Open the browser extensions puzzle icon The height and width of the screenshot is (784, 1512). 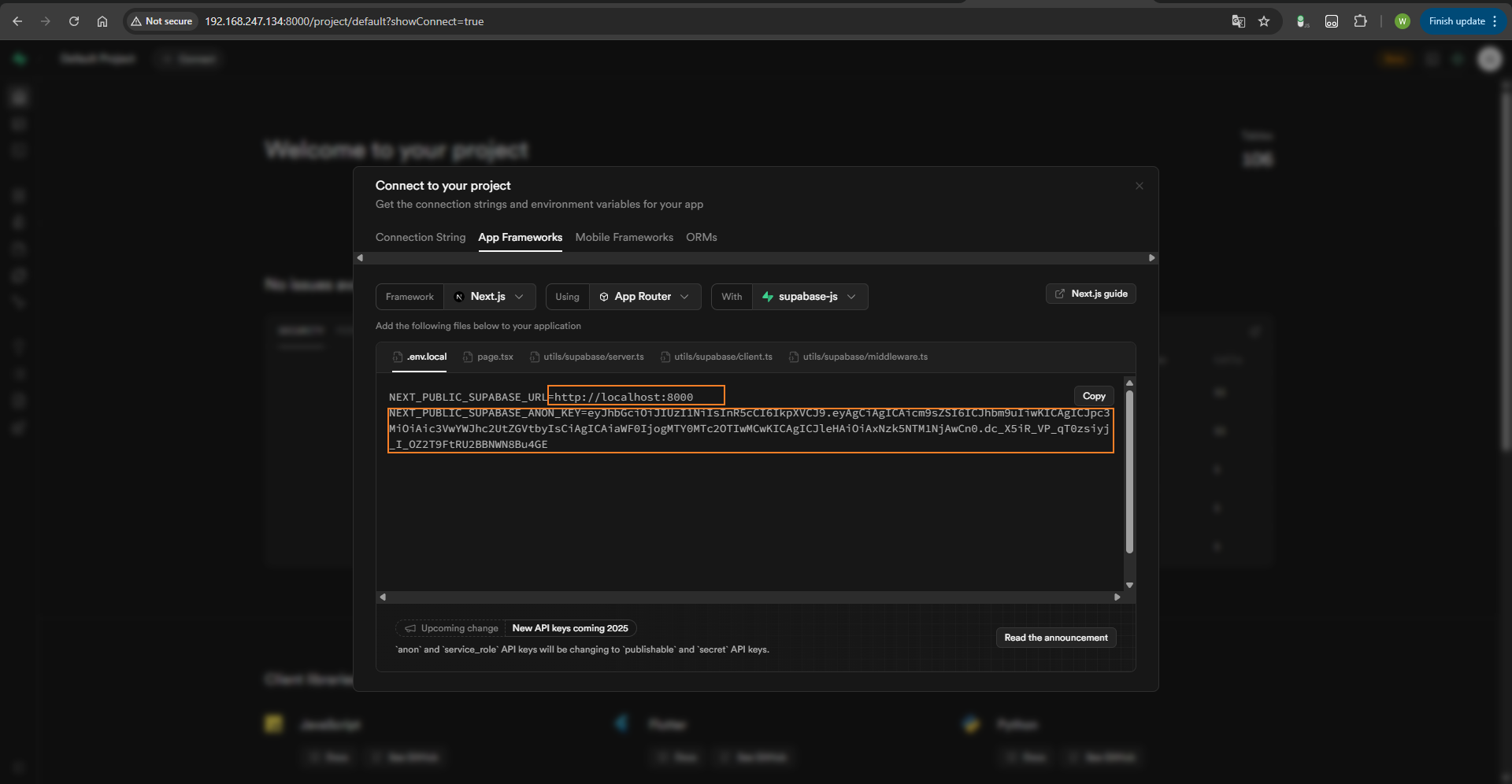[x=1361, y=21]
